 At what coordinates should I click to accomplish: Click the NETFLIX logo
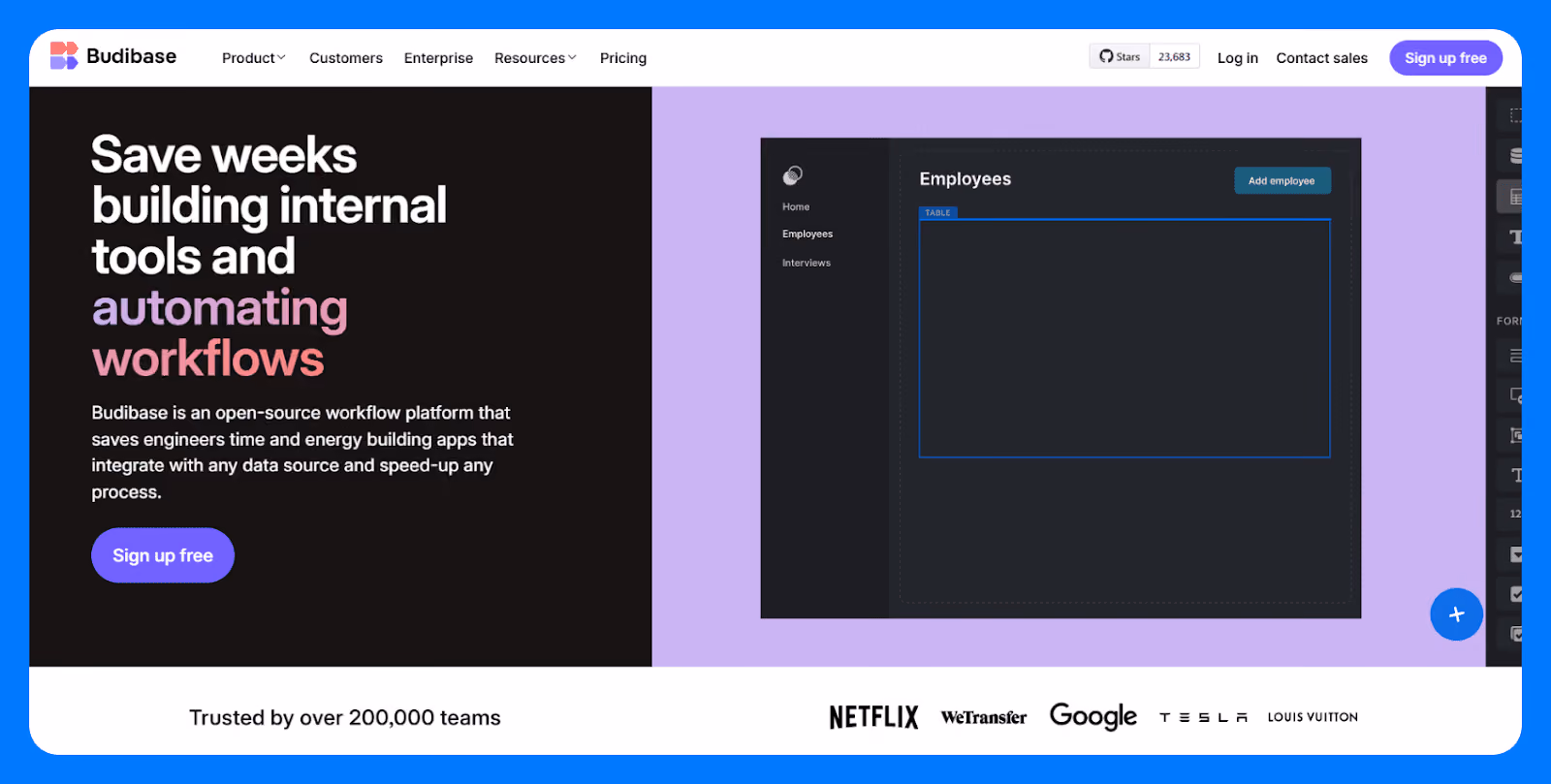point(873,717)
